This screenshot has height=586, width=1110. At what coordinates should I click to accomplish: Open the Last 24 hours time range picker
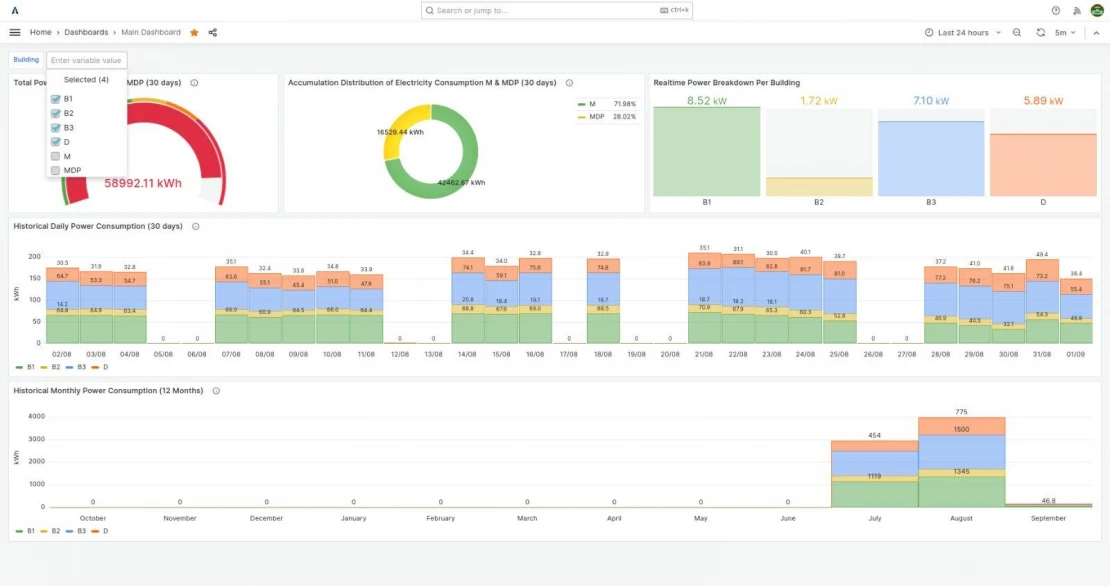click(963, 33)
